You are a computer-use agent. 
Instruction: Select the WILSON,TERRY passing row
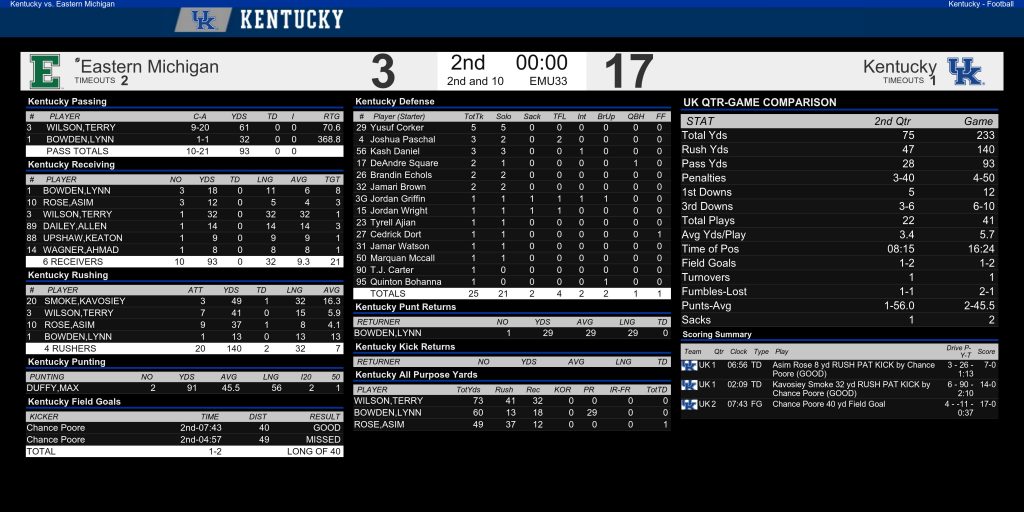184,128
